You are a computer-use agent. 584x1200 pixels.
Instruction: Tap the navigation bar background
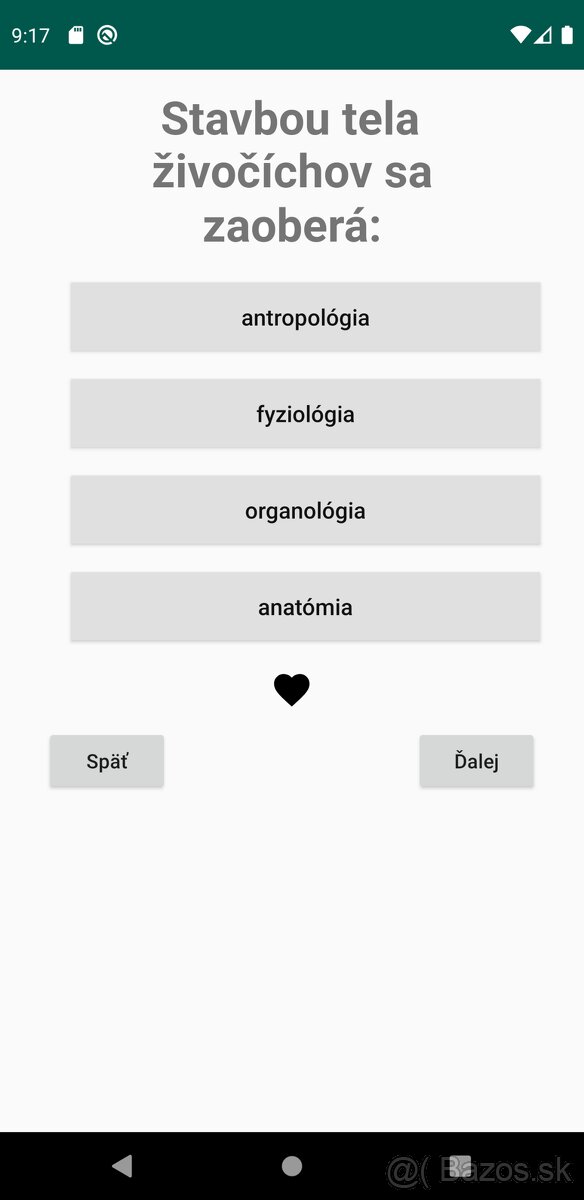click(200, 1165)
